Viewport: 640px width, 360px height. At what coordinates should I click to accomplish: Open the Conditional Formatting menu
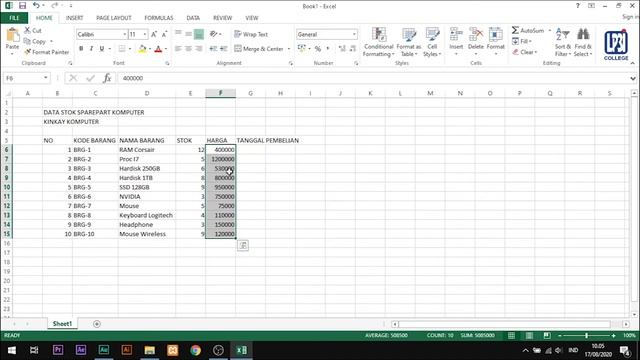coord(378,42)
